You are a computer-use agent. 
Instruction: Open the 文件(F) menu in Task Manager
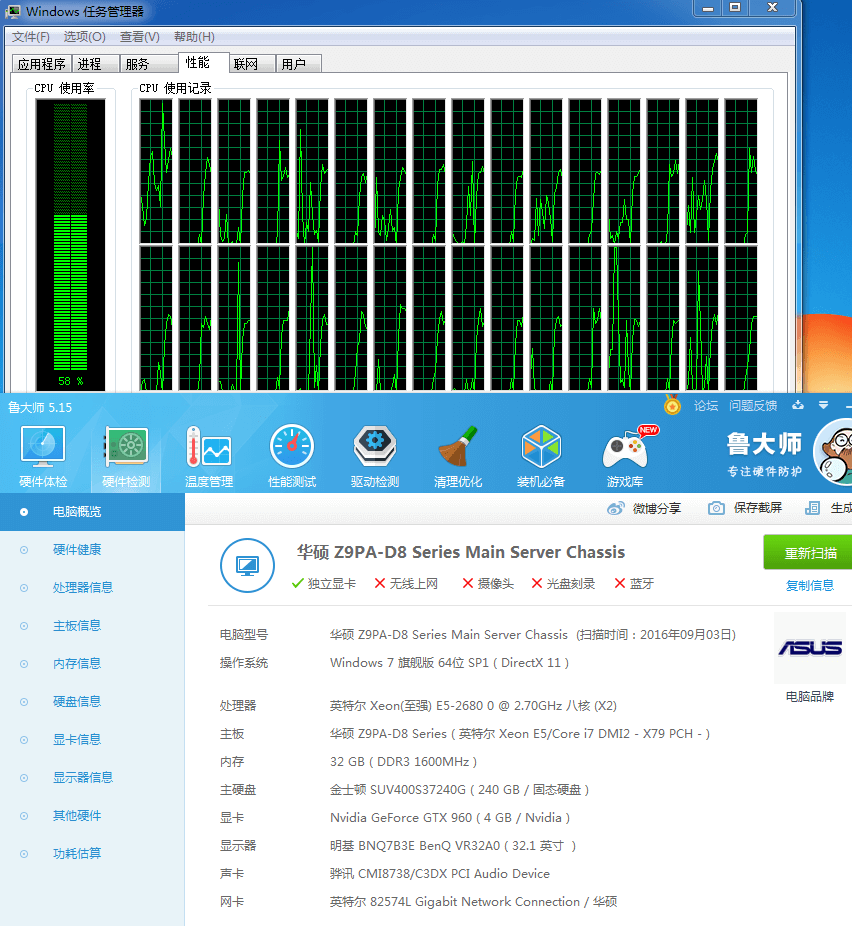(31, 37)
